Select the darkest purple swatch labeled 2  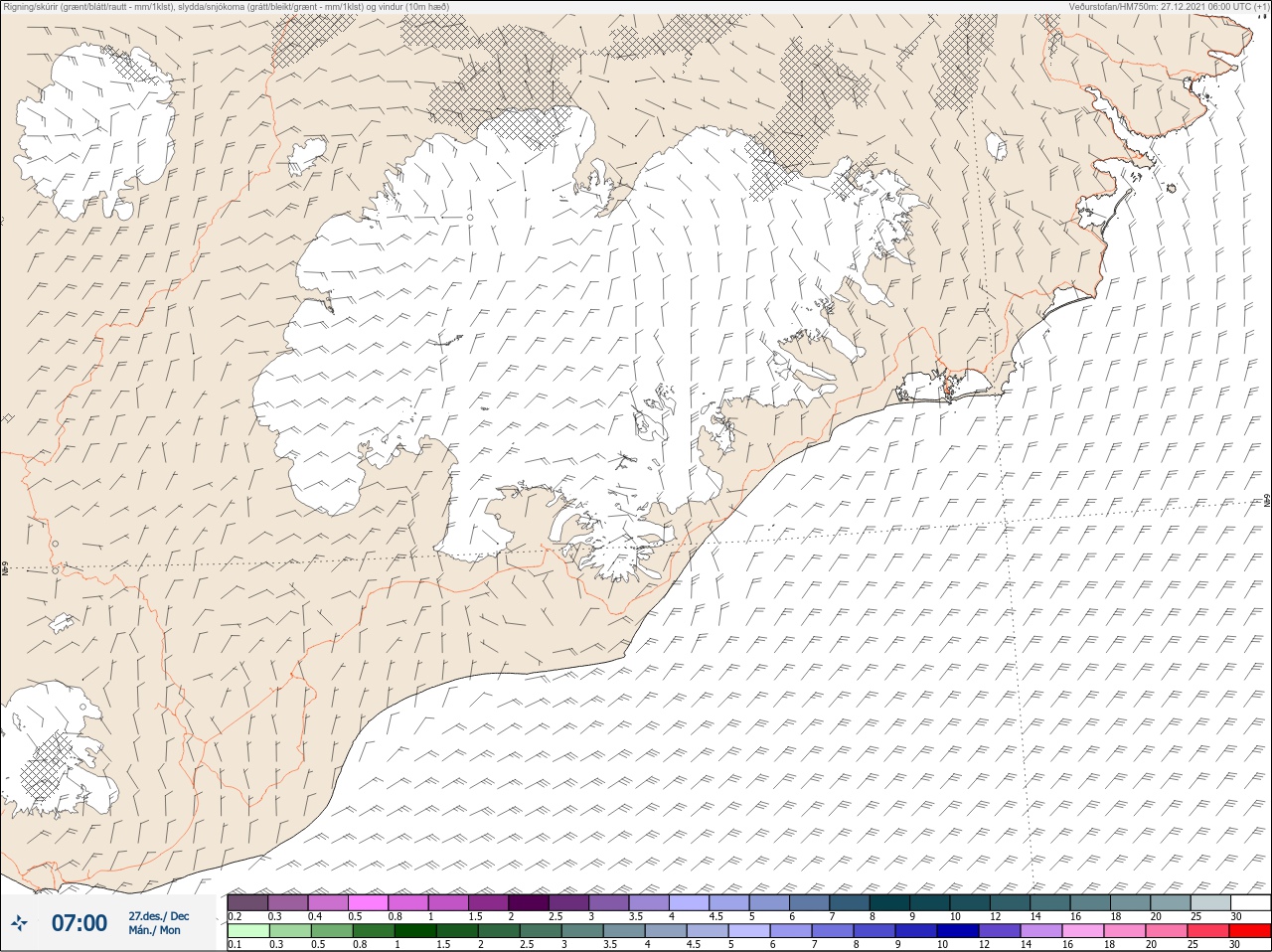coord(529,902)
